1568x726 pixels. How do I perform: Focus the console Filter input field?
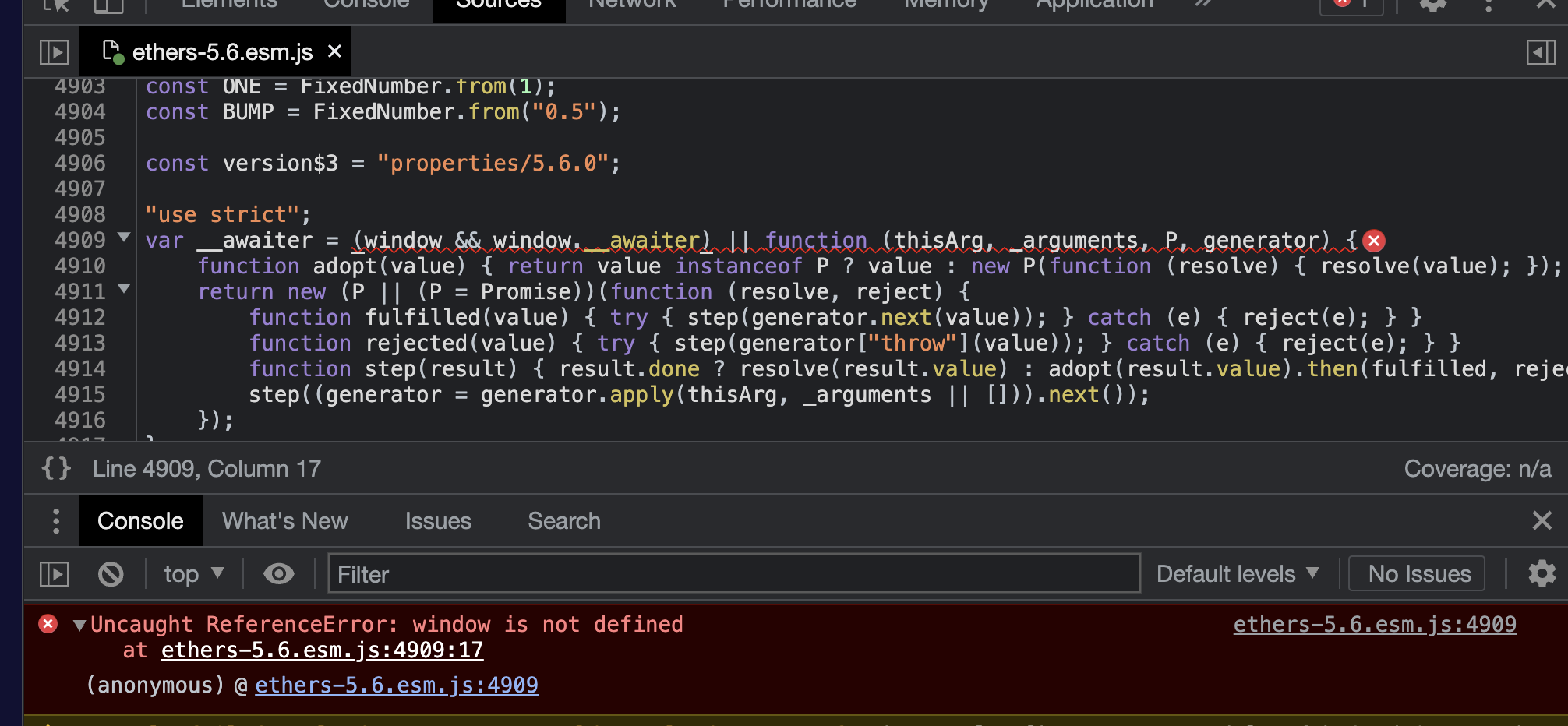tap(734, 574)
